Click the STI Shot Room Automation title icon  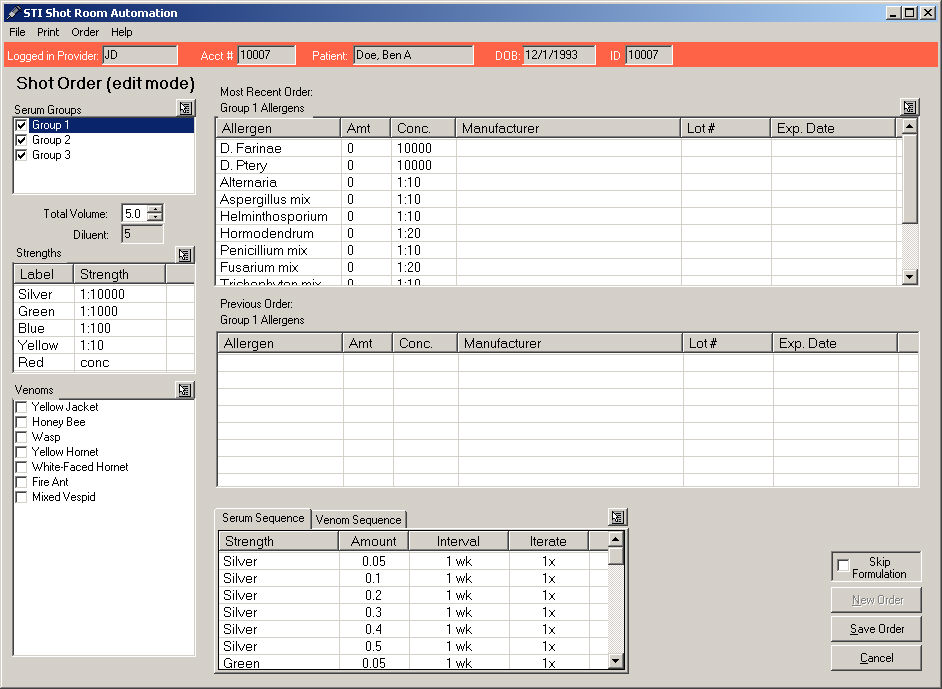click(13, 13)
